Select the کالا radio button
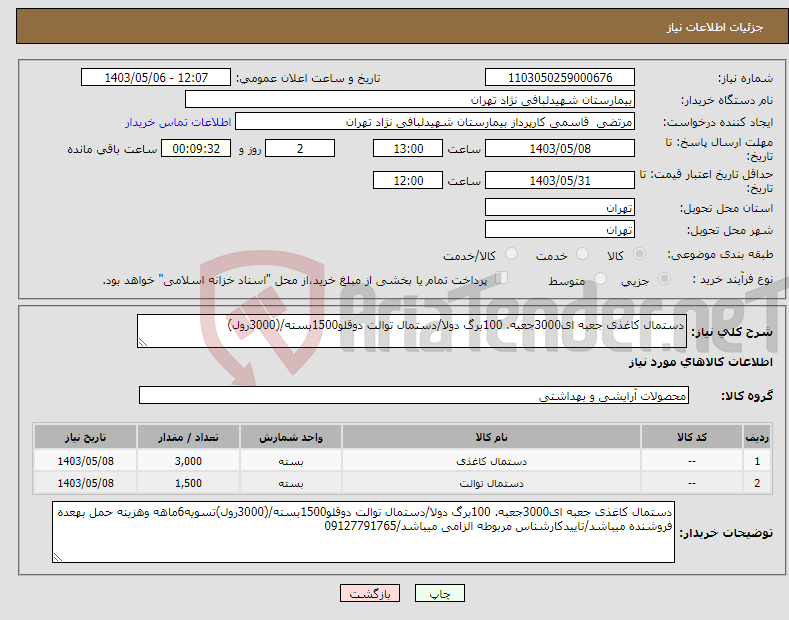This screenshot has height=620, width=789. tap(639, 254)
